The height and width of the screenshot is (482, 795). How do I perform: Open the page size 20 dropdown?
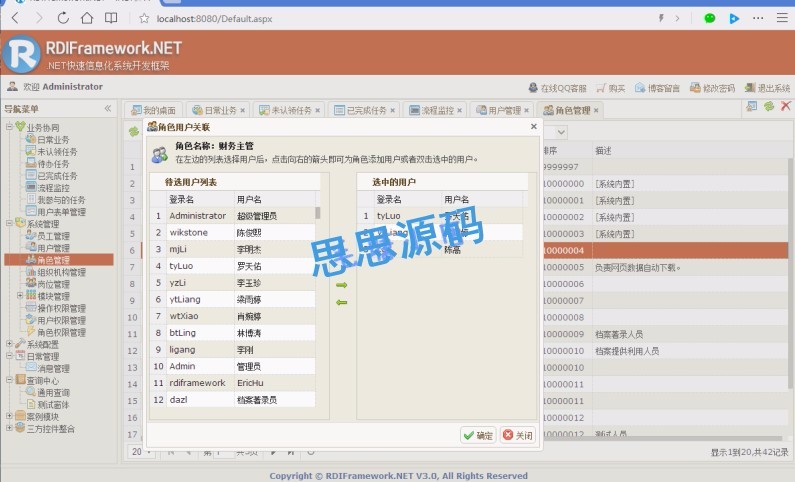[x=141, y=452]
